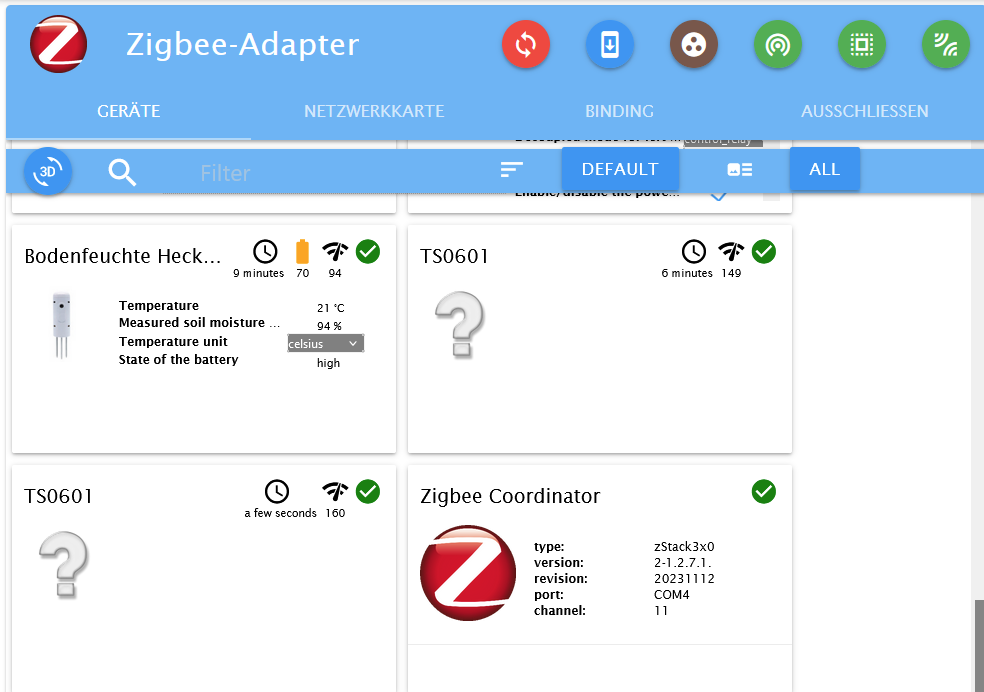This screenshot has width=984, height=692.
Task: Click green check on Zigbee Coordinator card
Action: (x=764, y=491)
